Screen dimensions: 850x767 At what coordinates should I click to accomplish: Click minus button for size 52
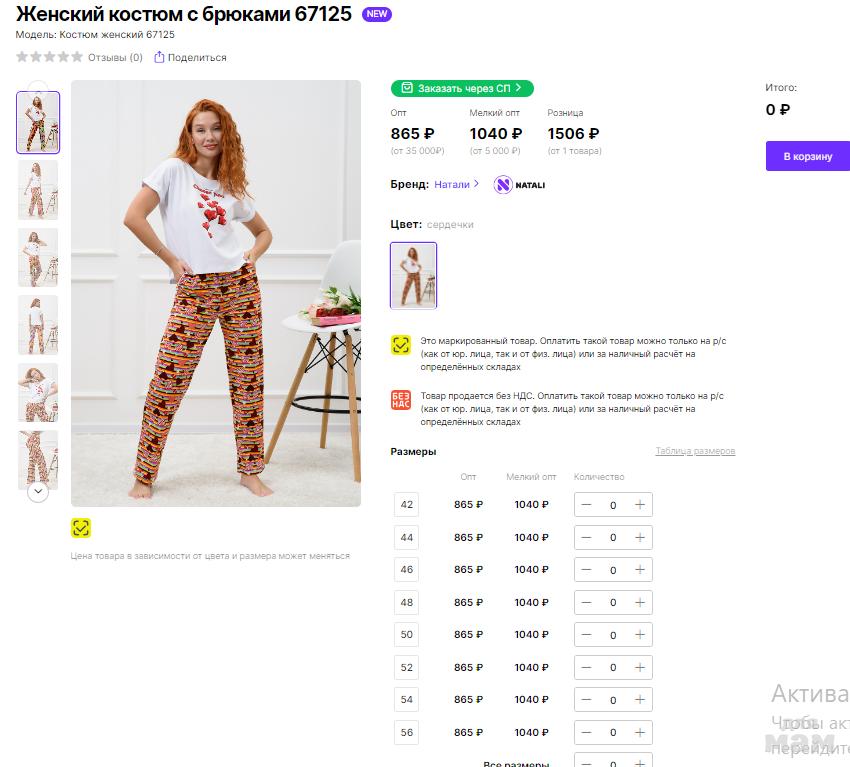(x=586, y=667)
